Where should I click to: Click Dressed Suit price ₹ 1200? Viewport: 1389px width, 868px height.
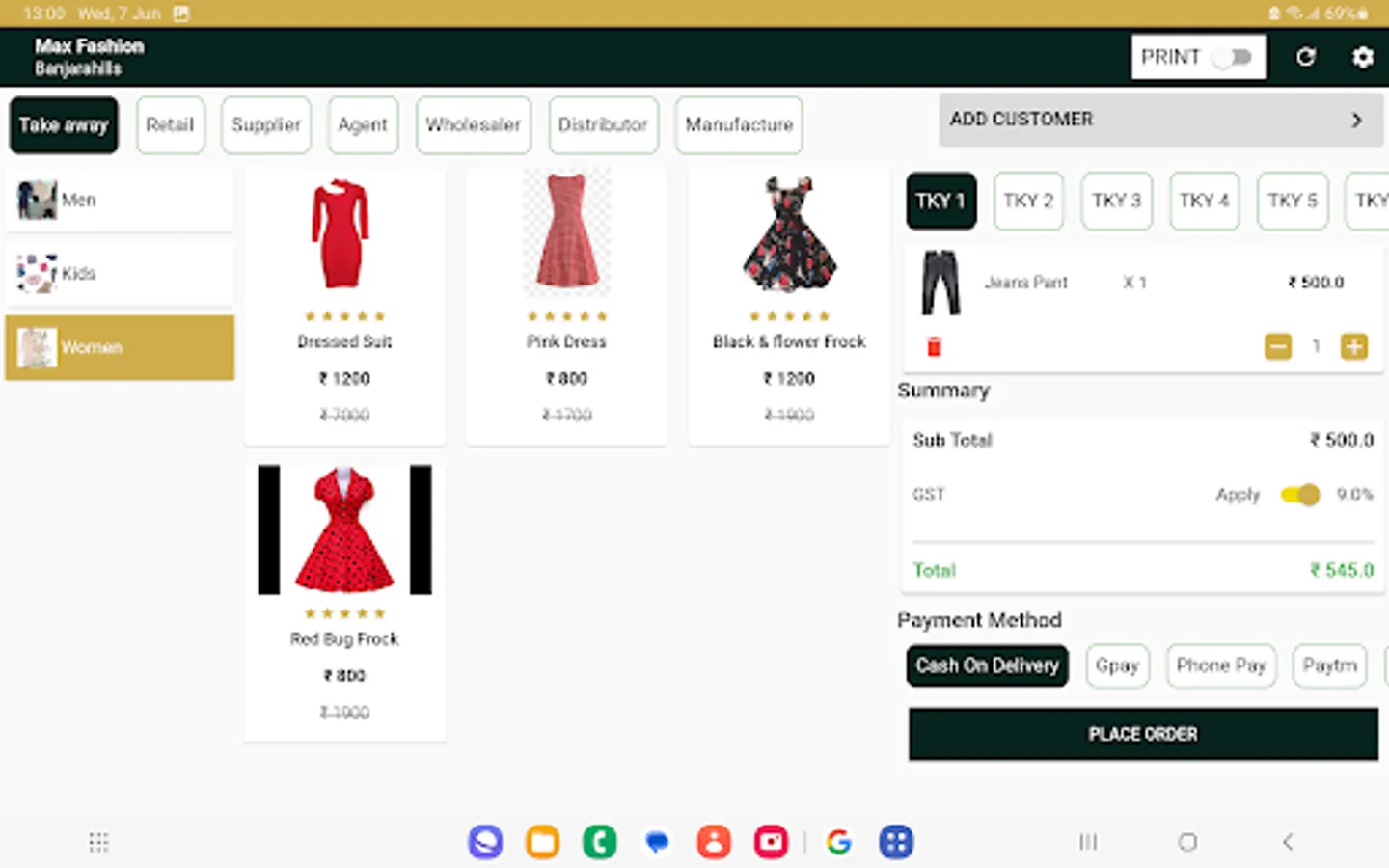pos(345,379)
